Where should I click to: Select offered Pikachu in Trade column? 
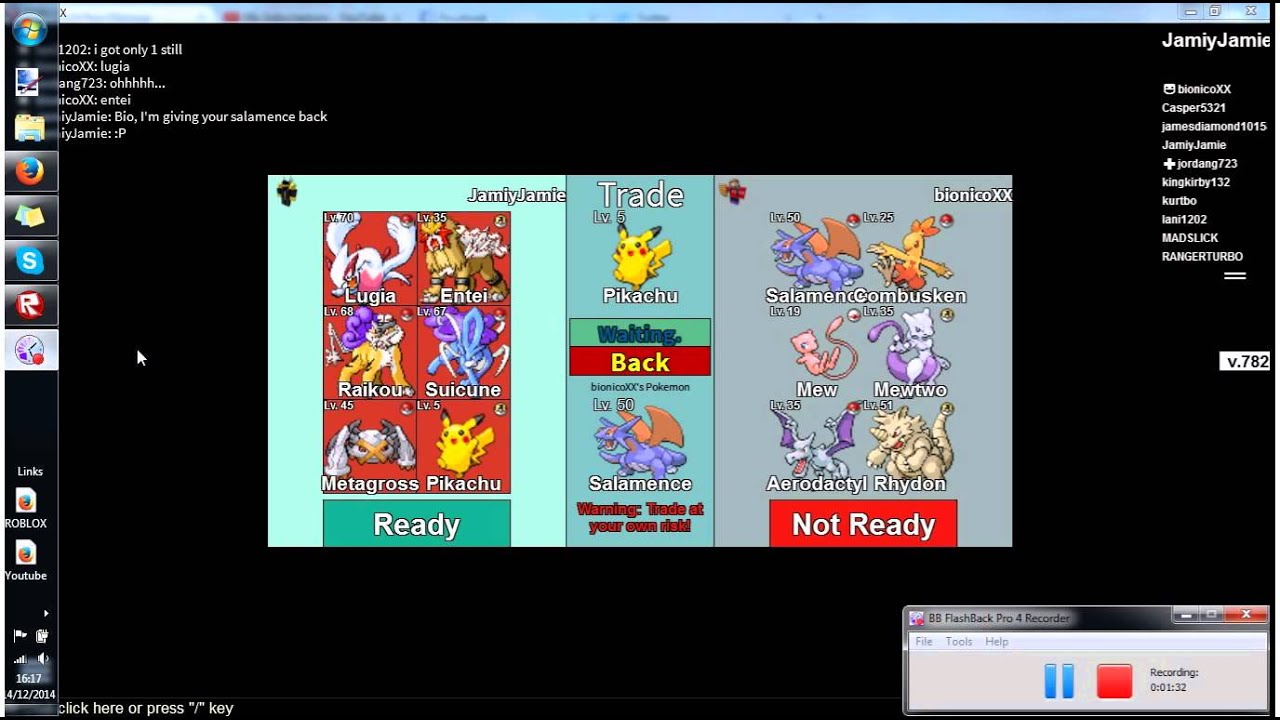tap(640, 258)
